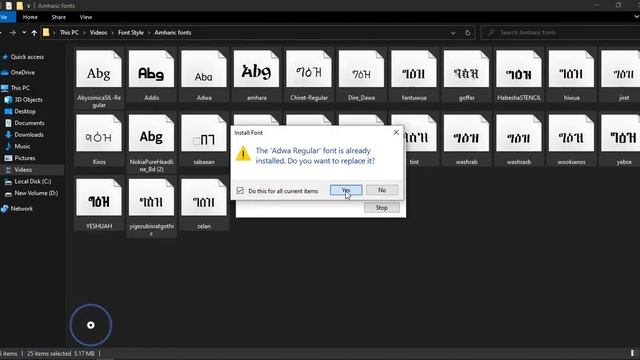Image resolution: width=640 pixels, height=360 pixels.
Task: Open the File ribbon tab
Action: pyautogui.click(x=6, y=17)
